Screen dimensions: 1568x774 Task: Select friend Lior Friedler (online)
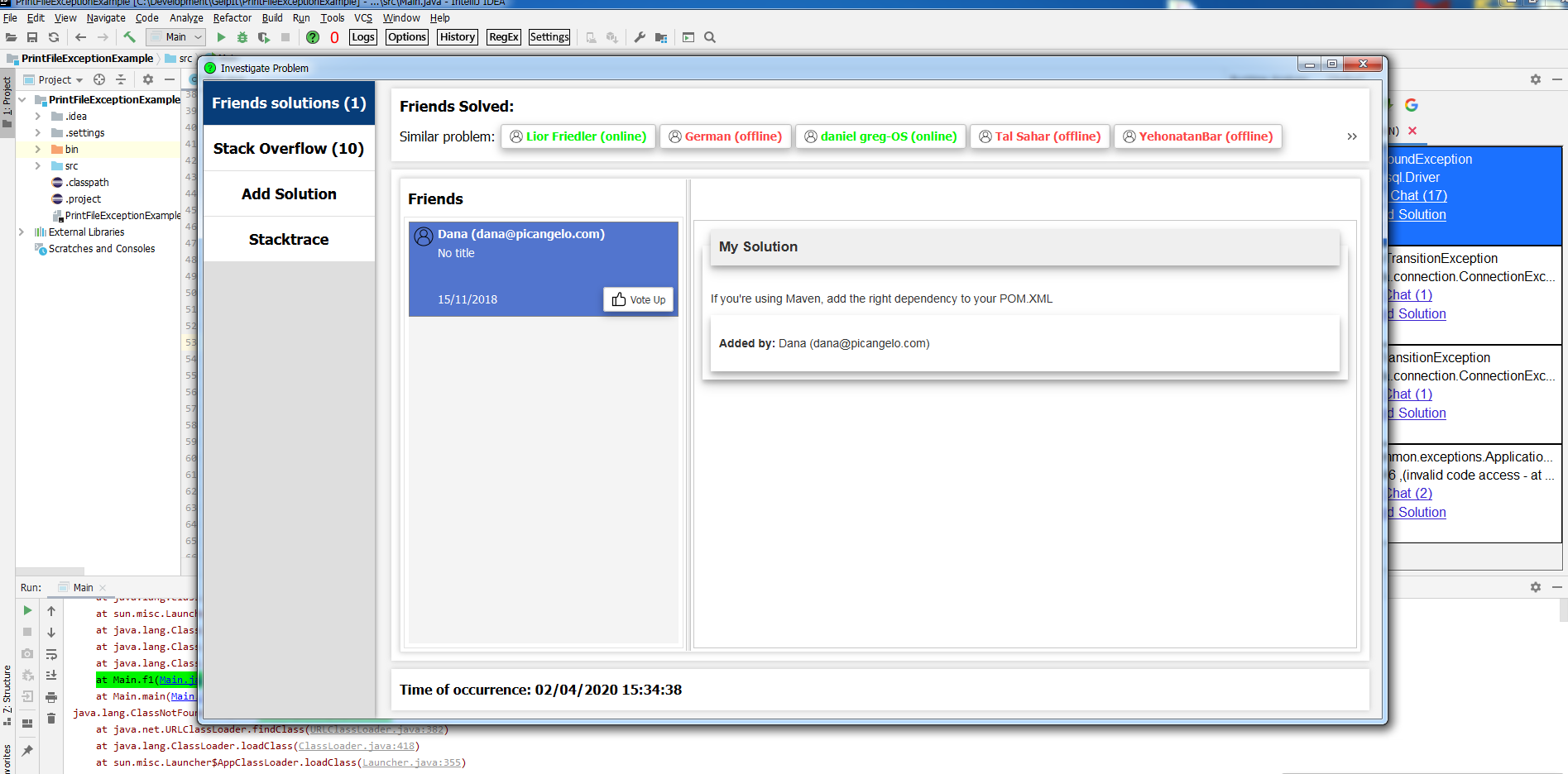tap(578, 136)
